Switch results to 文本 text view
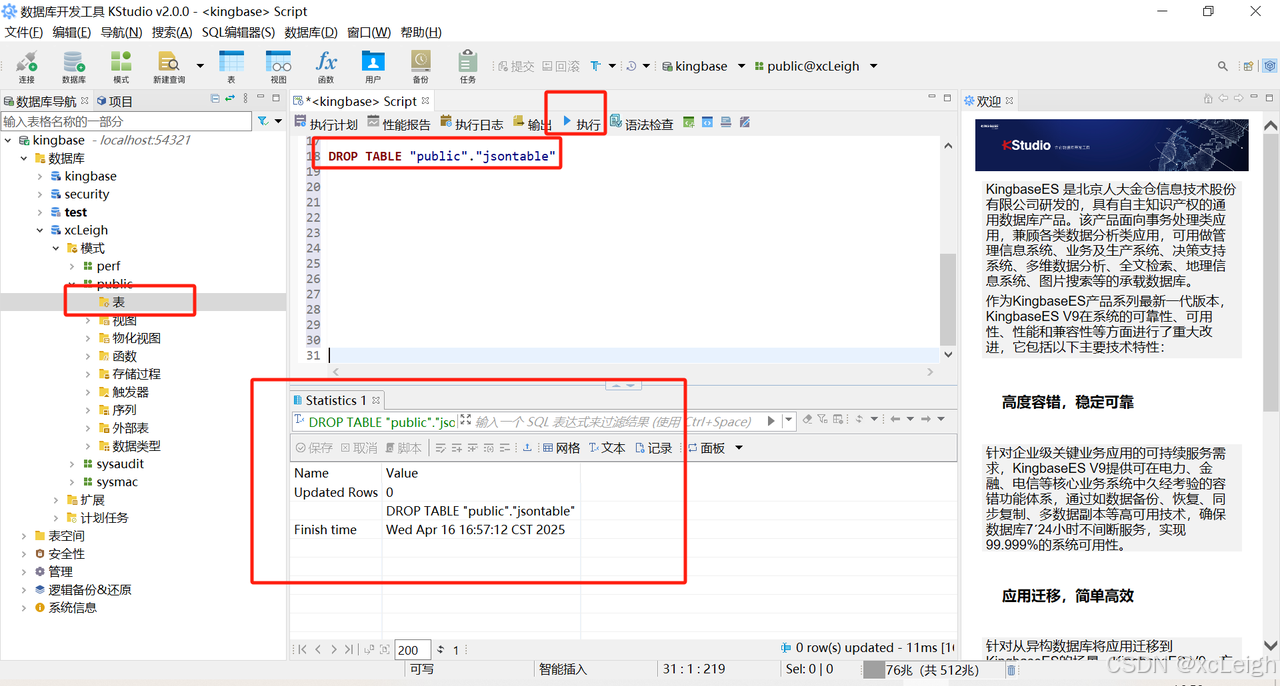1280x686 pixels. point(607,448)
